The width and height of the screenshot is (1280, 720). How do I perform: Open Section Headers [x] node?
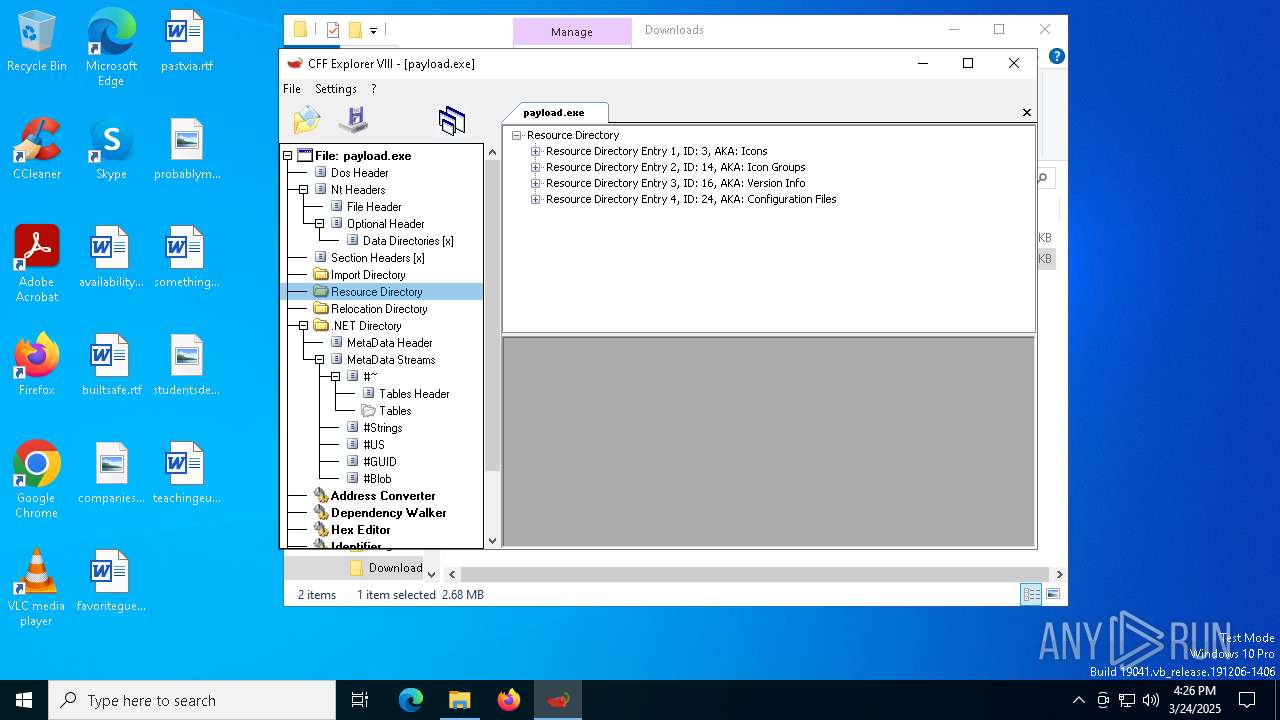coord(377,258)
